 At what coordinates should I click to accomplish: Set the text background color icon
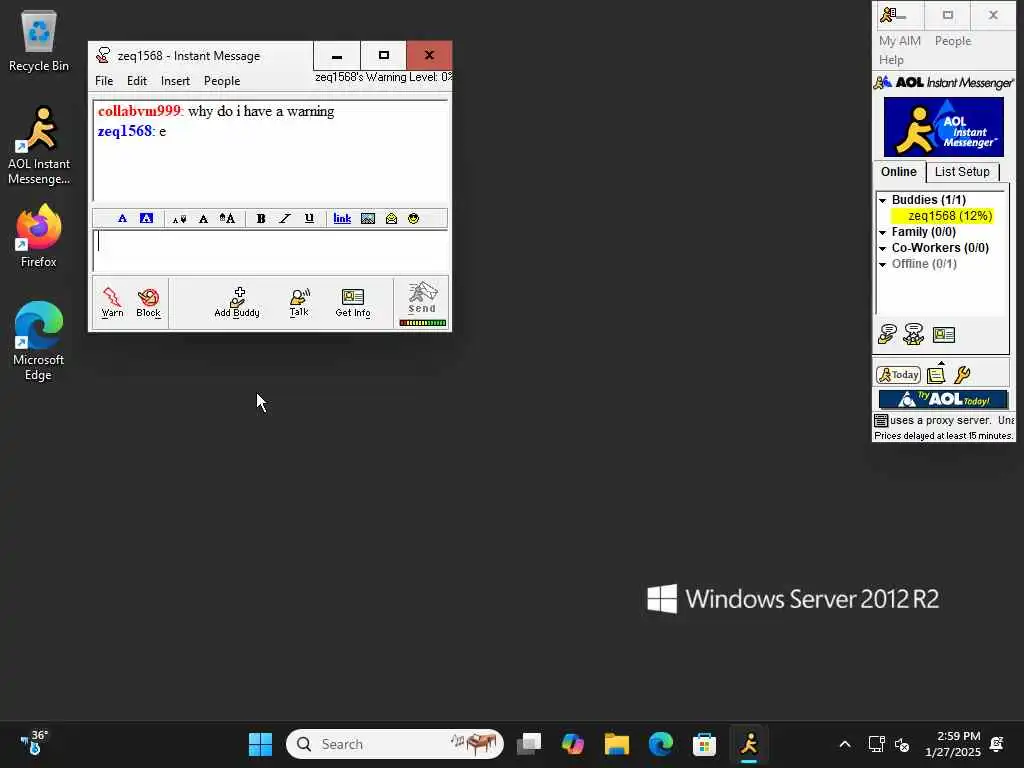146,219
